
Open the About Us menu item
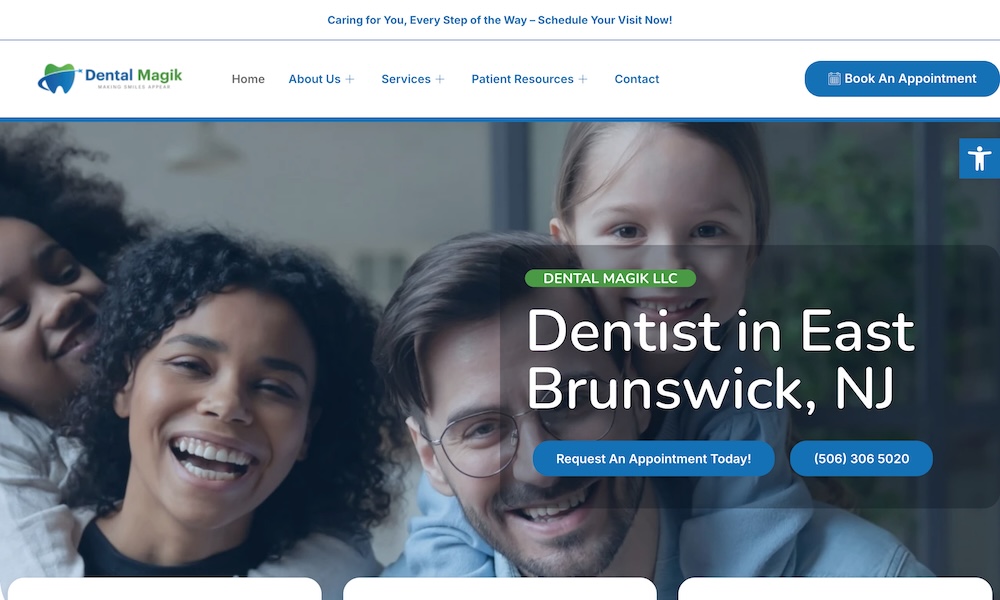tap(314, 79)
